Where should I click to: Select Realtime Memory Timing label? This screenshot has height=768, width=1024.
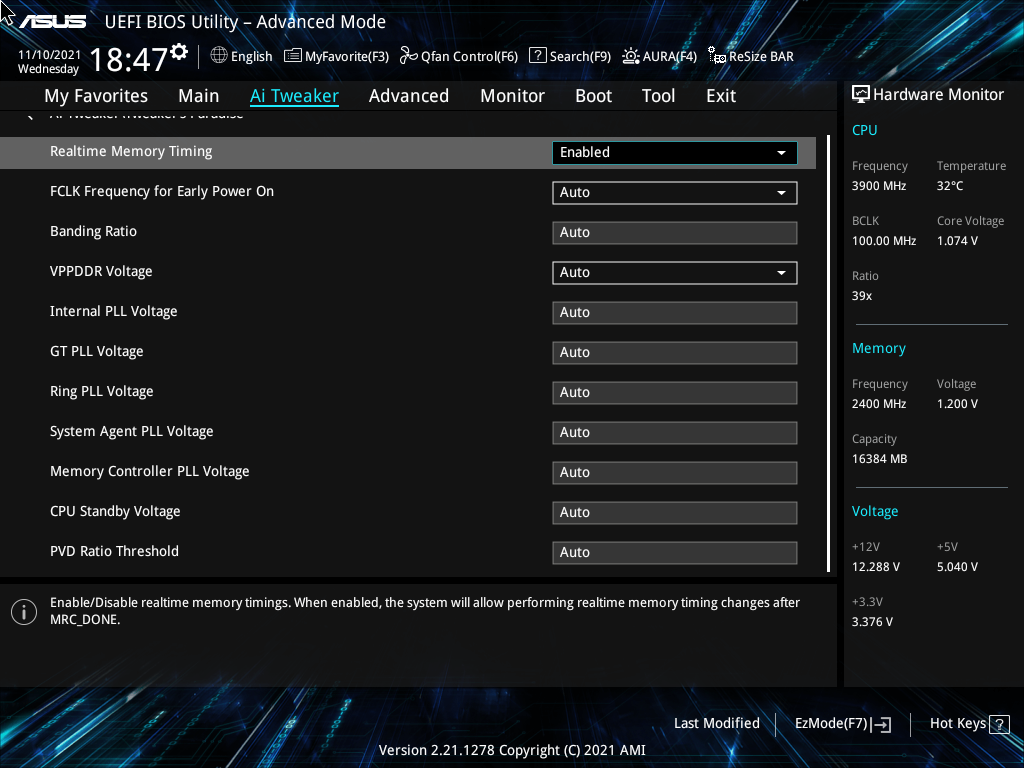(131, 152)
